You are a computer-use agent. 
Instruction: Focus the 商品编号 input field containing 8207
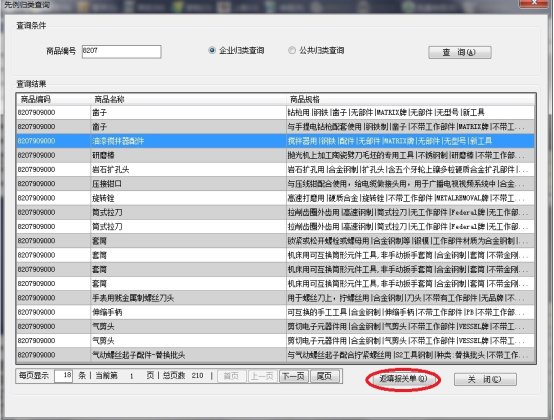tap(122, 51)
